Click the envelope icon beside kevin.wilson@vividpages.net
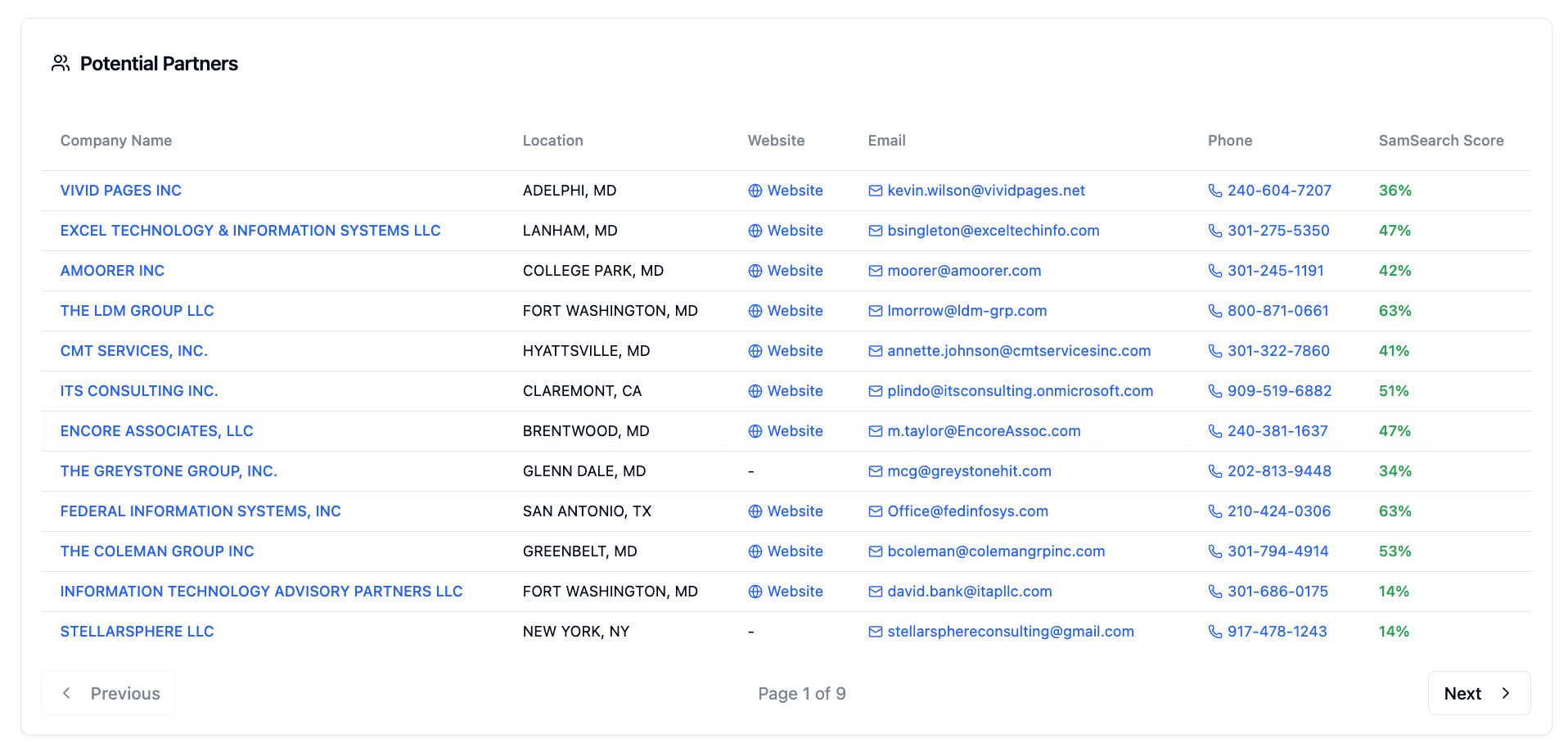Viewport: 1568px width, 756px height. point(875,191)
